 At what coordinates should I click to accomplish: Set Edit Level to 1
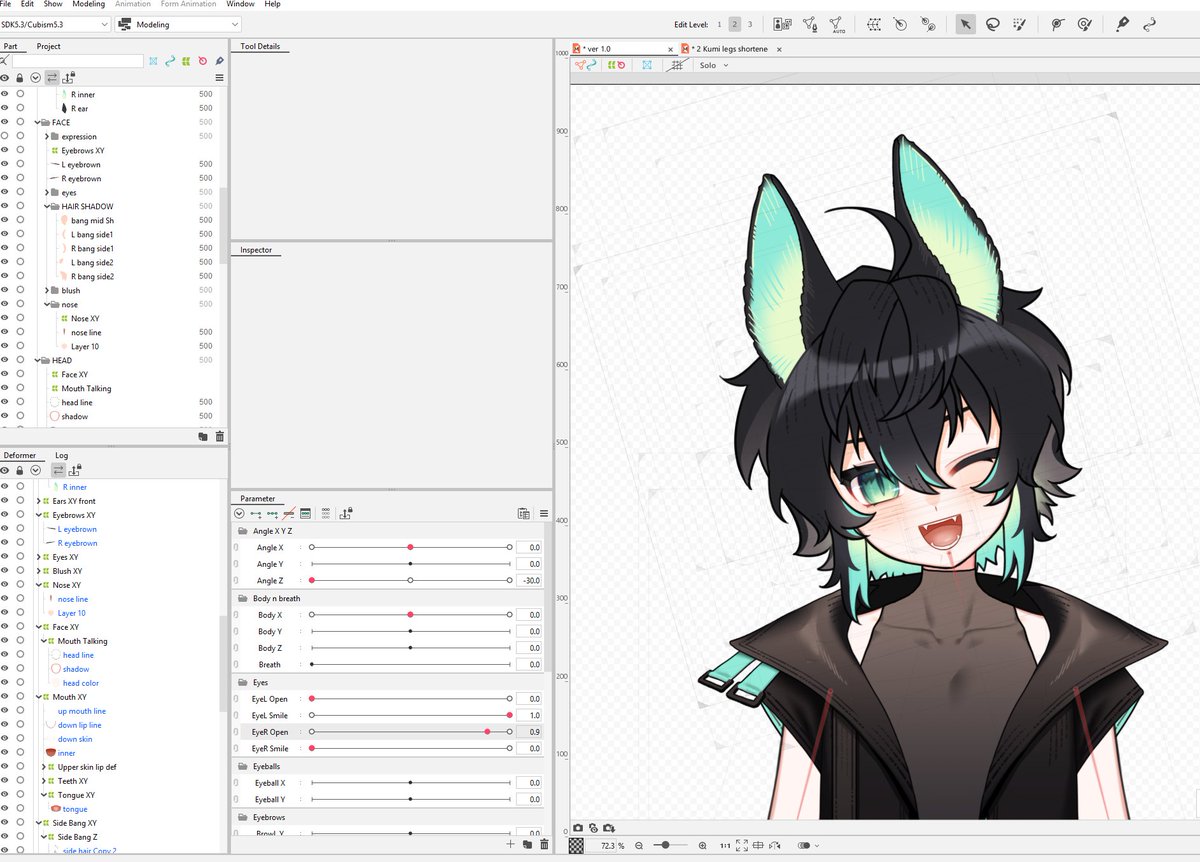719,24
